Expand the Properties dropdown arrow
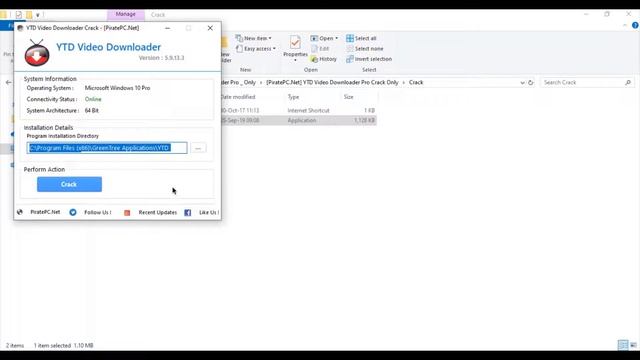Viewport: 640px width, 360px height. (x=295, y=60)
